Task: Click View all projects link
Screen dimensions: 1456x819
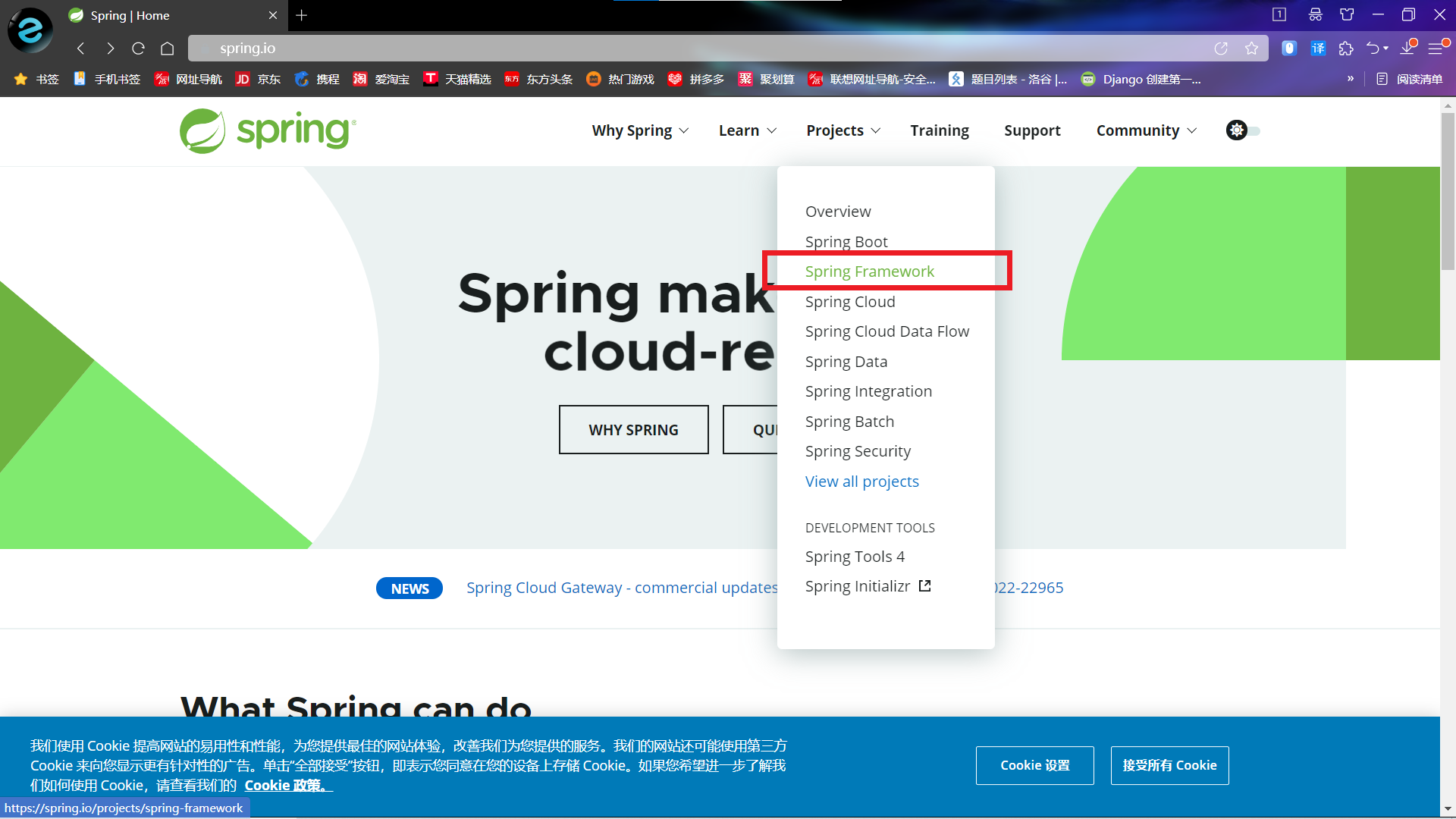Action: point(862,482)
